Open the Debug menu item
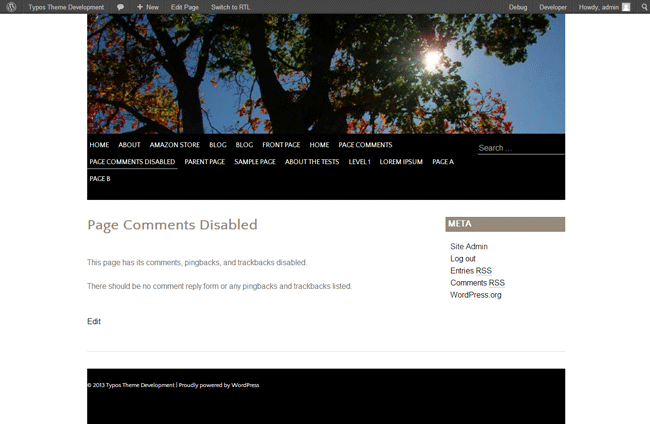Viewport: 650px width, 424px height. [x=518, y=7]
